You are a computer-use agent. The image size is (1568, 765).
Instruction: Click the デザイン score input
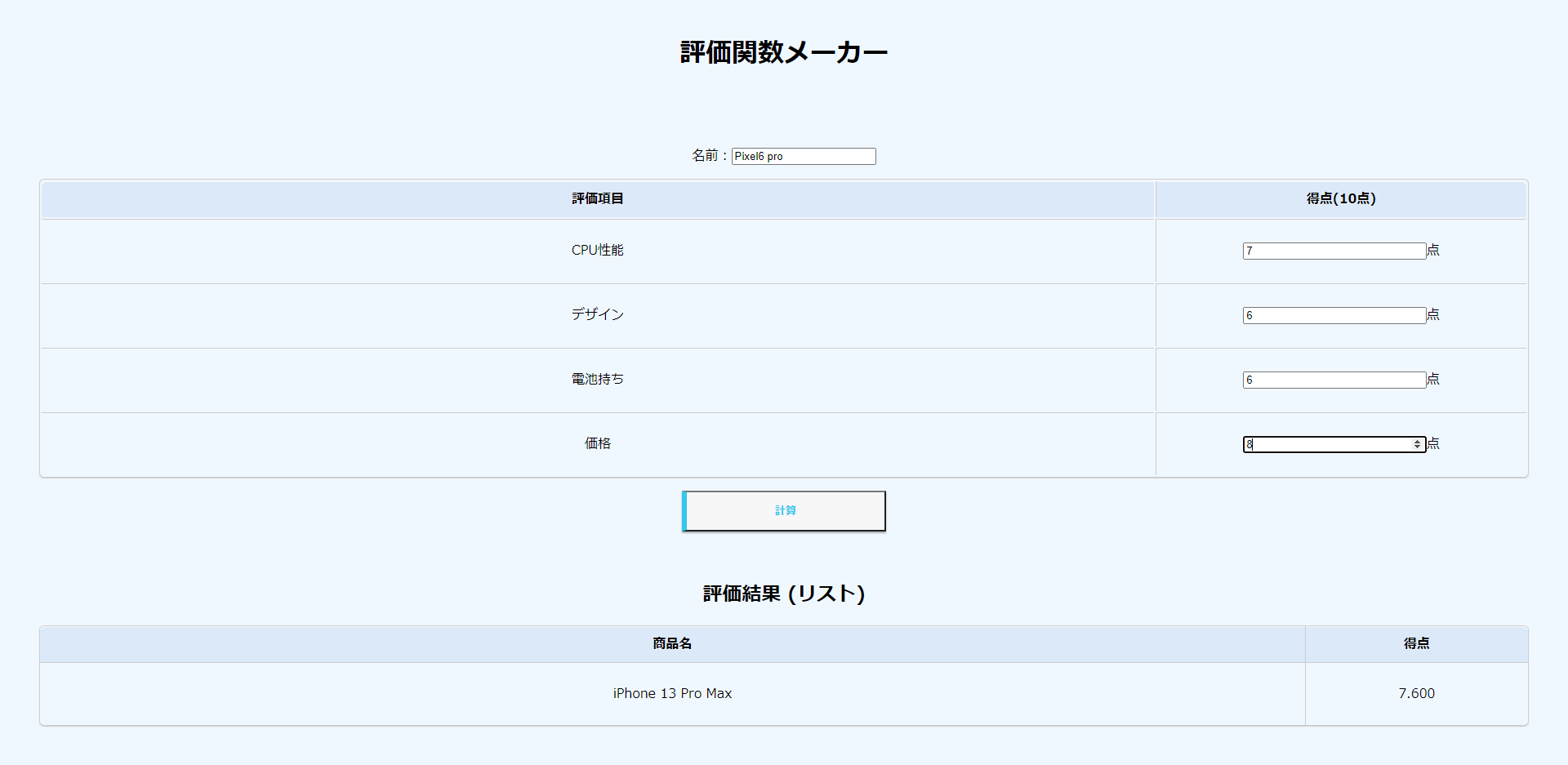pos(1334,315)
